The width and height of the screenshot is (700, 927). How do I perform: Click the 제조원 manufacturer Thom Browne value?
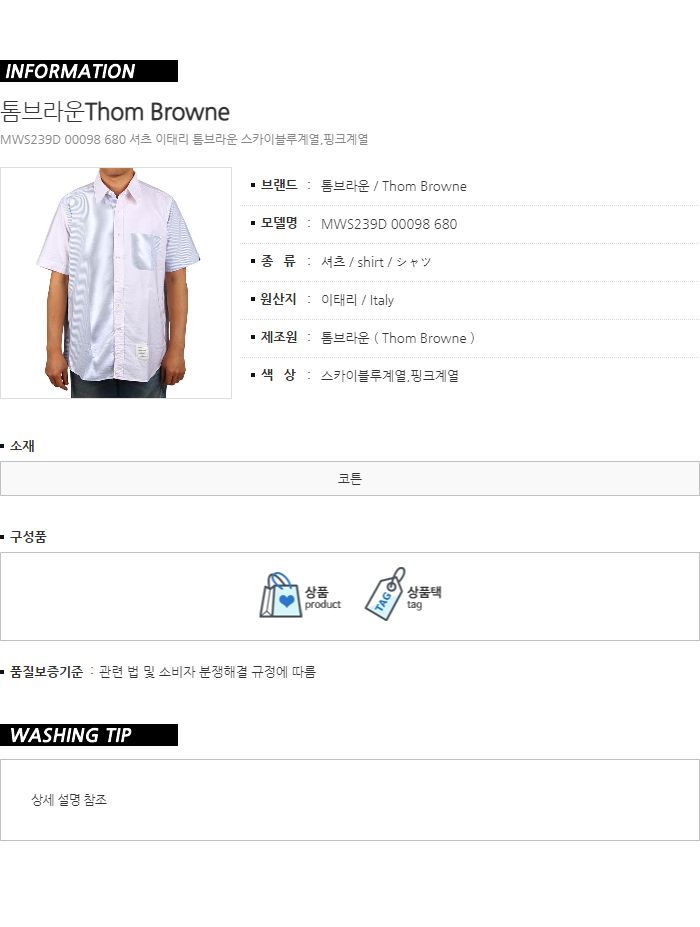[x=398, y=338]
